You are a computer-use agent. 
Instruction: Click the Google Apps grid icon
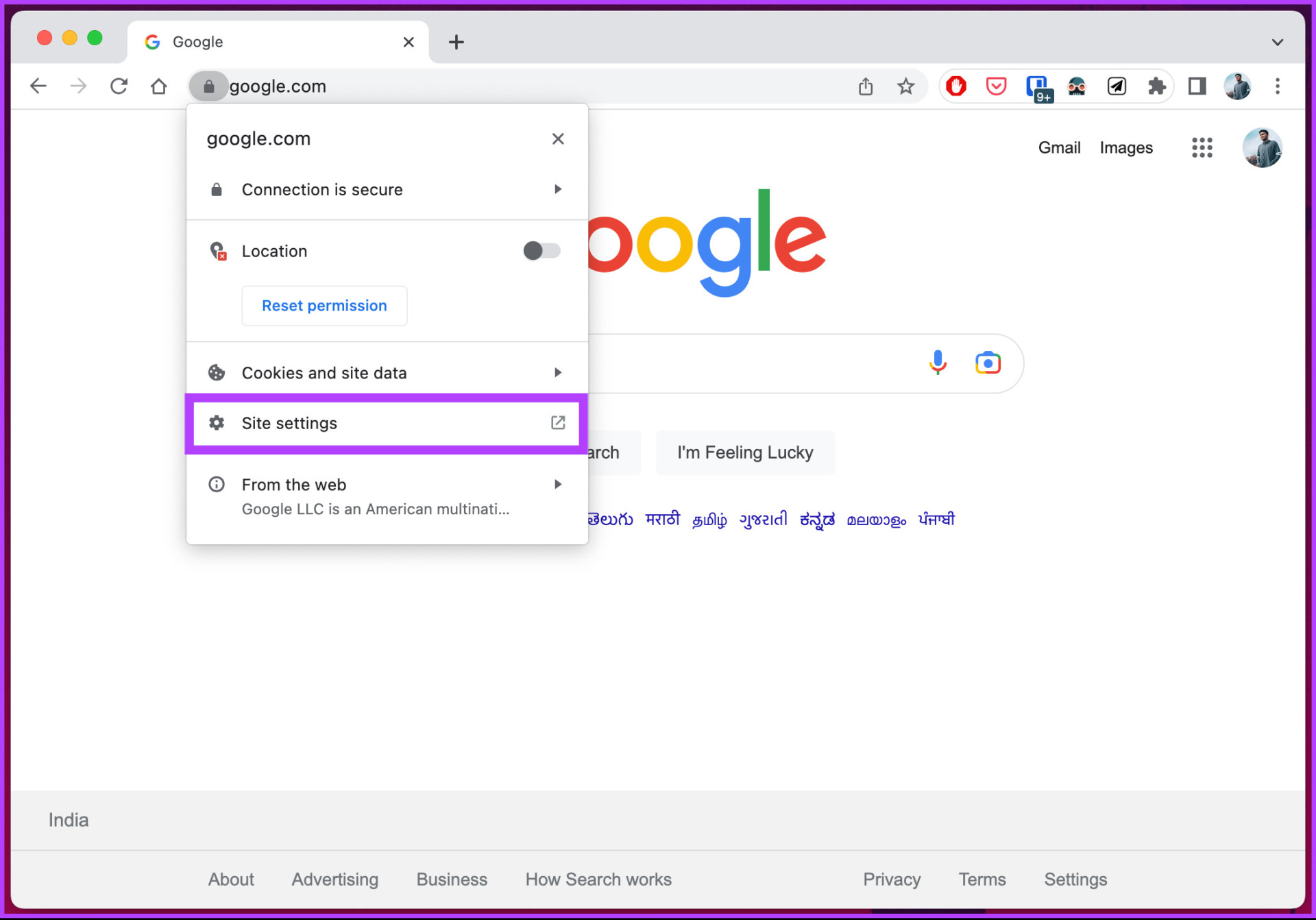1201,147
